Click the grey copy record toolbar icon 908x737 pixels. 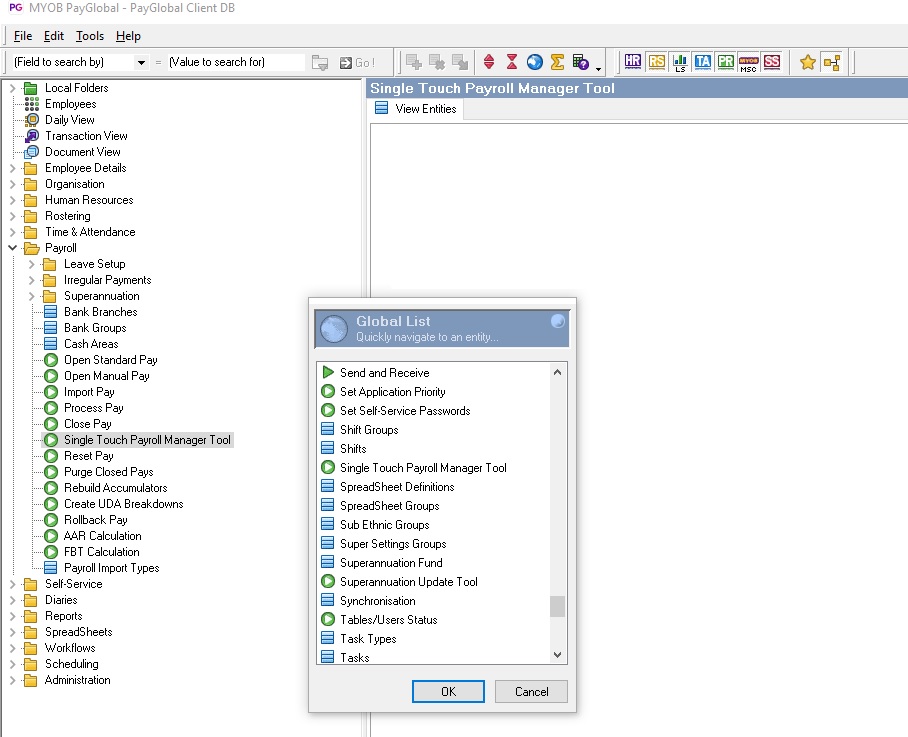pos(460,61)
